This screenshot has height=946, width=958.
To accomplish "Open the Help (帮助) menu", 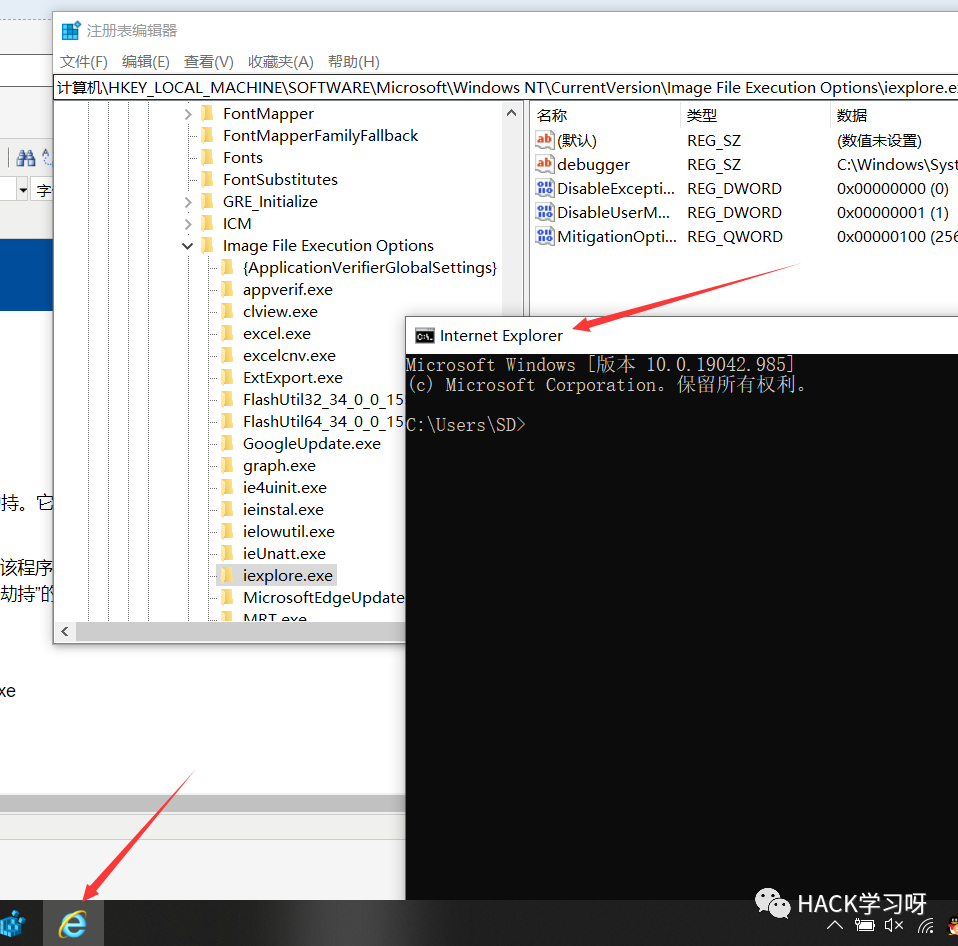I will click(354, 62).
